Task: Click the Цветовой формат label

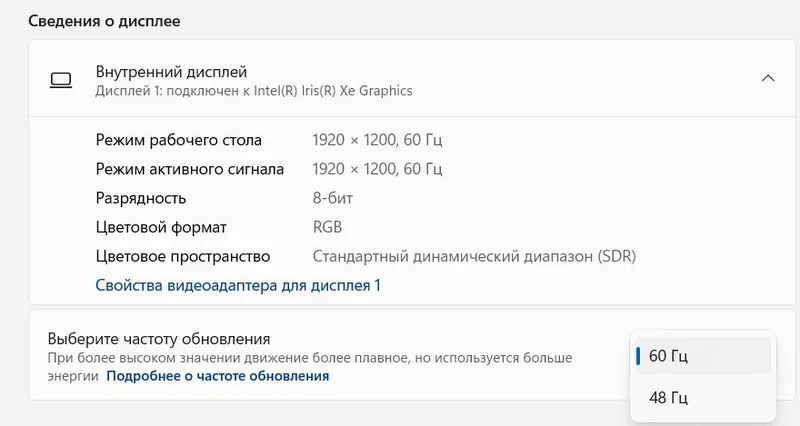Action: [x=161, y=227]
